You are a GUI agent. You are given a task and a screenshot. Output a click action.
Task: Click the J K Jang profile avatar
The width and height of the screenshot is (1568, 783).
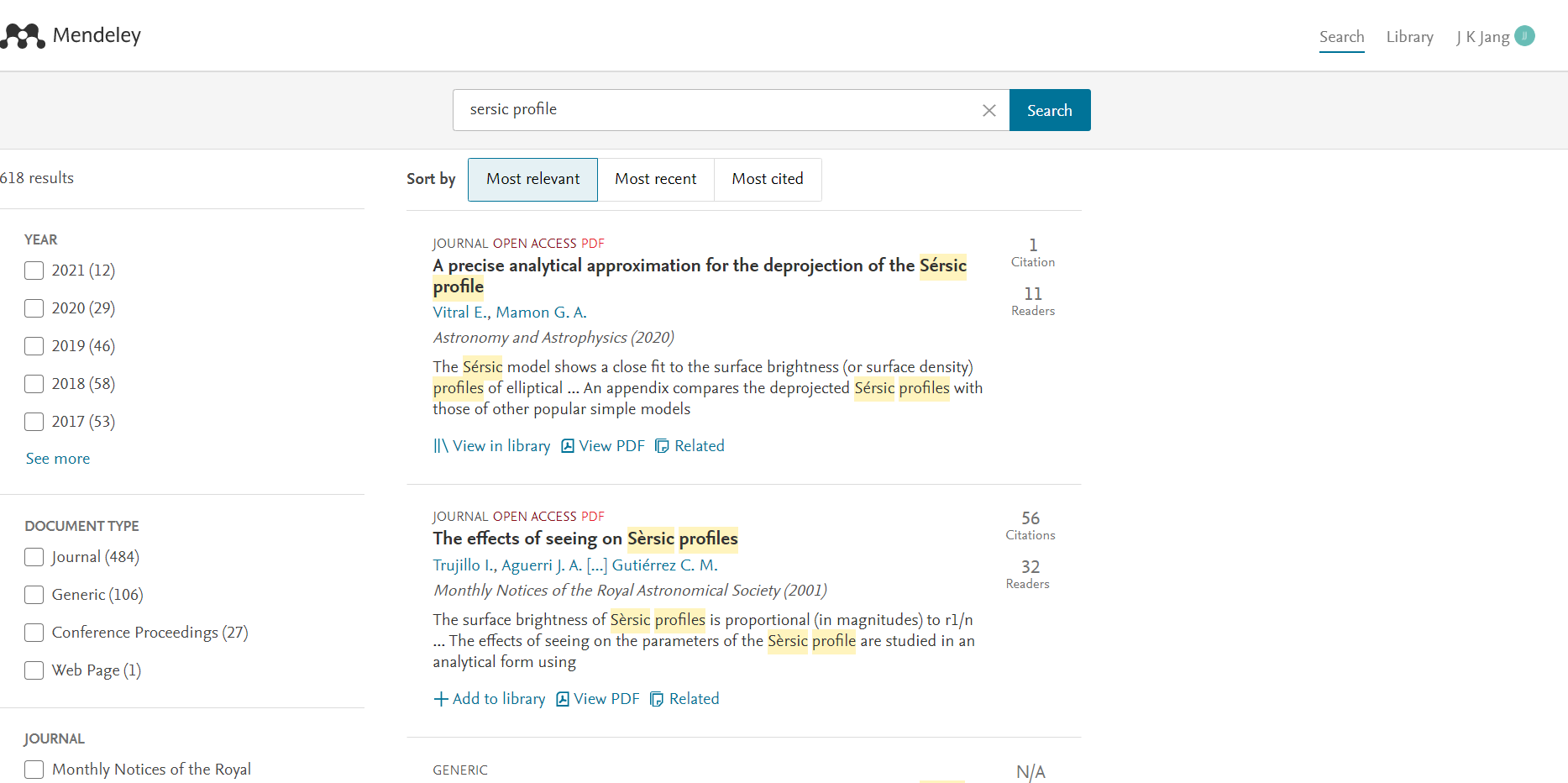pos(1524,36)
